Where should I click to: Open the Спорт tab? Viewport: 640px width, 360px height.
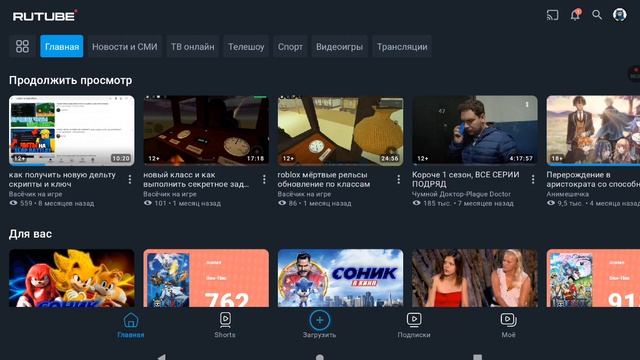(x=290, y=47)
